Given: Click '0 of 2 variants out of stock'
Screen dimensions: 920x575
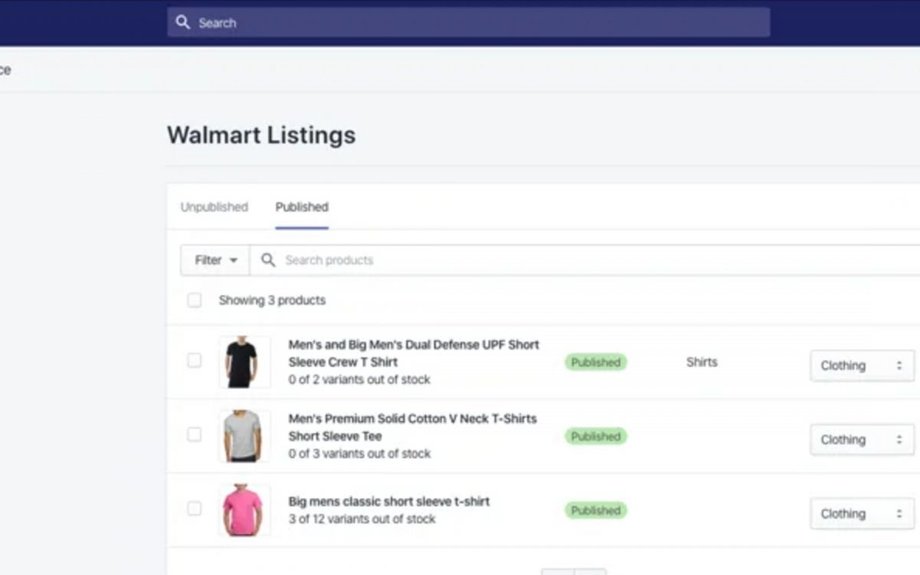Looking at the screenshot, I should (359, 380).
